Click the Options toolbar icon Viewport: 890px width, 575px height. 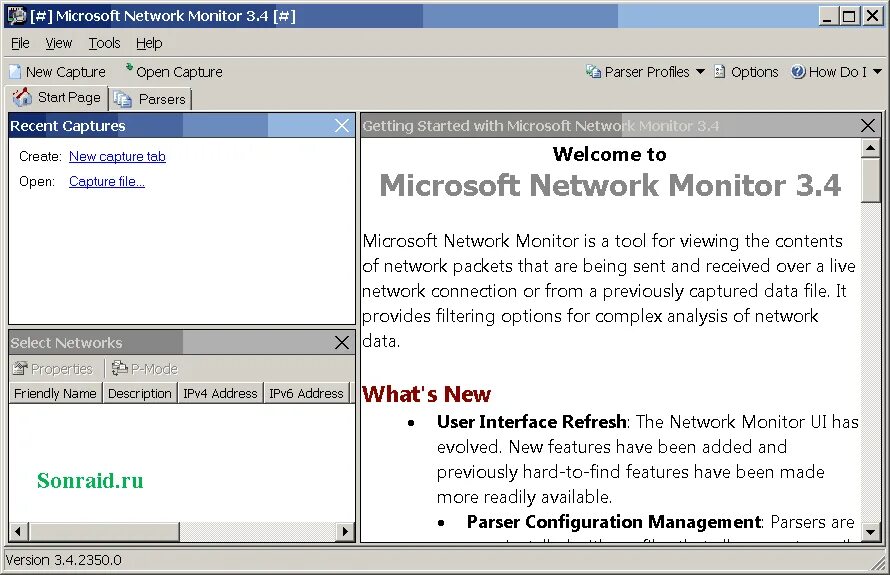[x=720, y=72]
